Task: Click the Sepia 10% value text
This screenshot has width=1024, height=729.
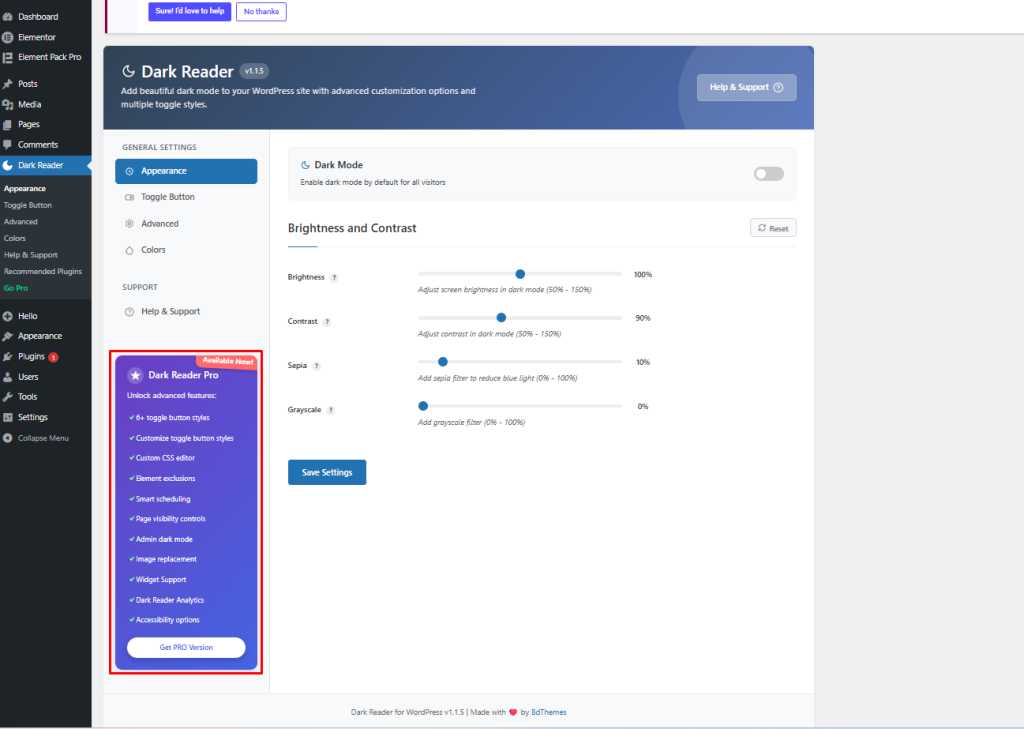Action: (643, 363)
